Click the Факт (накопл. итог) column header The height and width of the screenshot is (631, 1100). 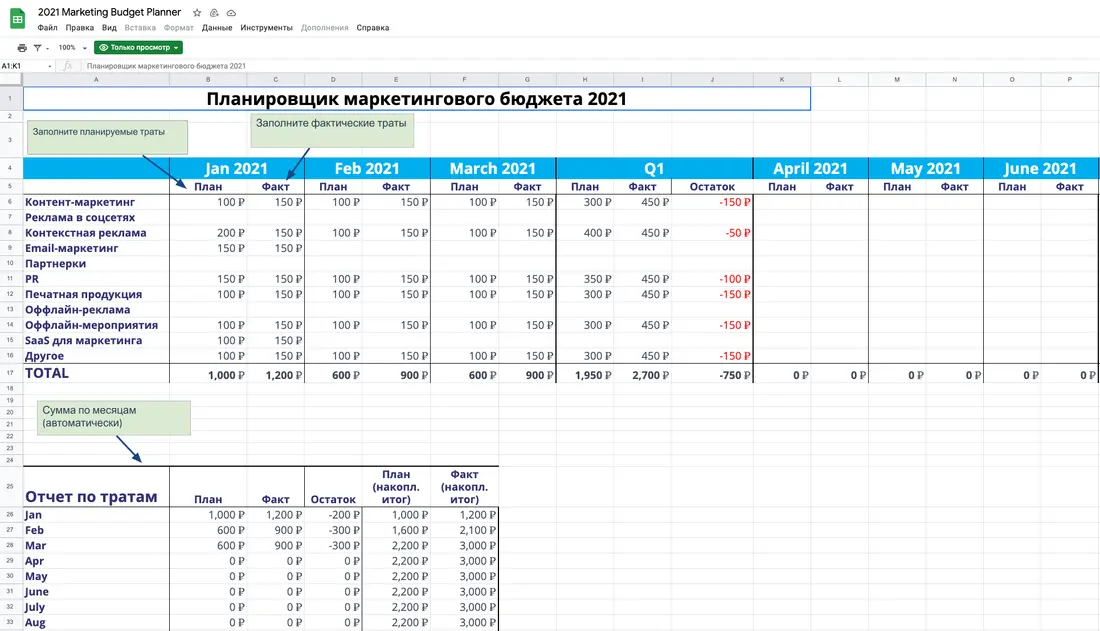pos(464,487)
